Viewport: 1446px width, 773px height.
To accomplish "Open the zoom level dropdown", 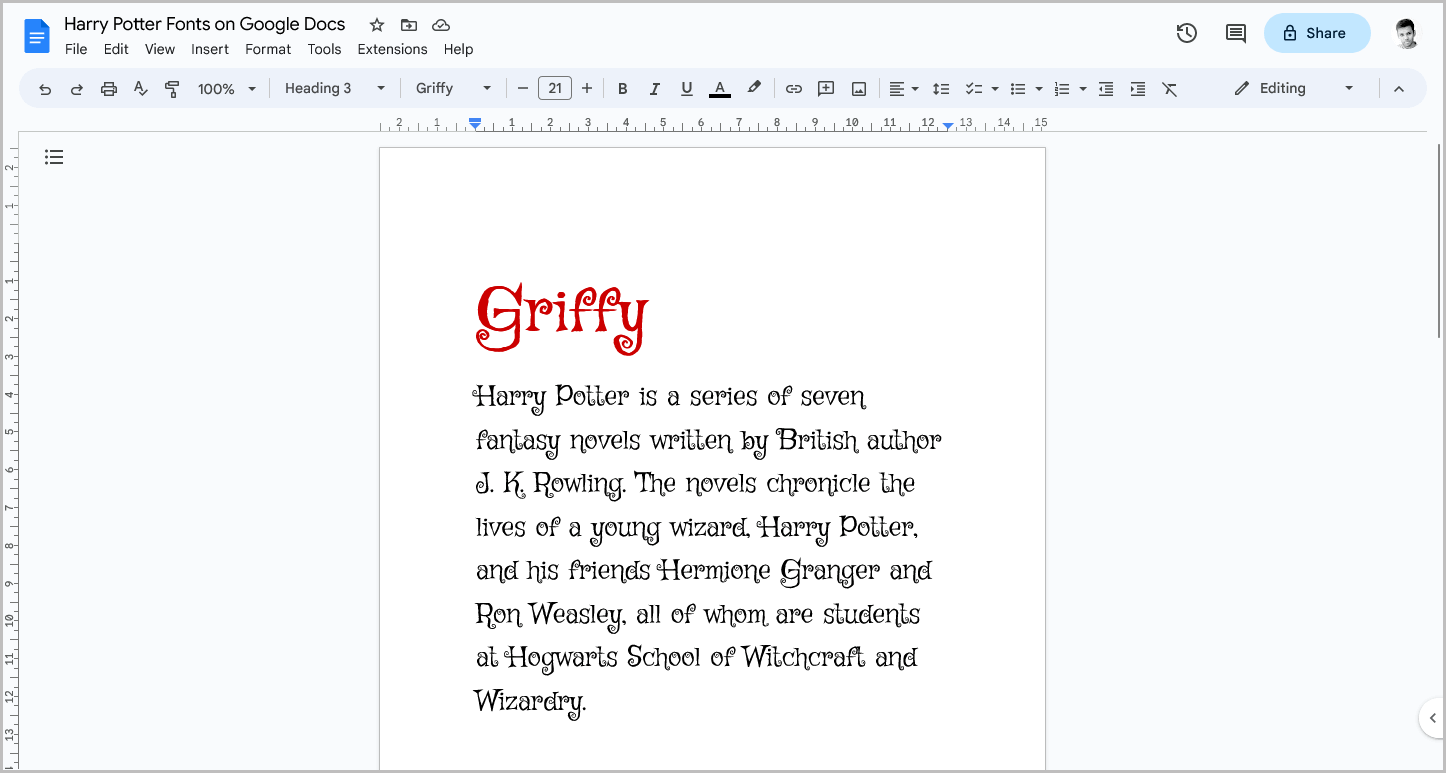I will (x=226, y=88).
